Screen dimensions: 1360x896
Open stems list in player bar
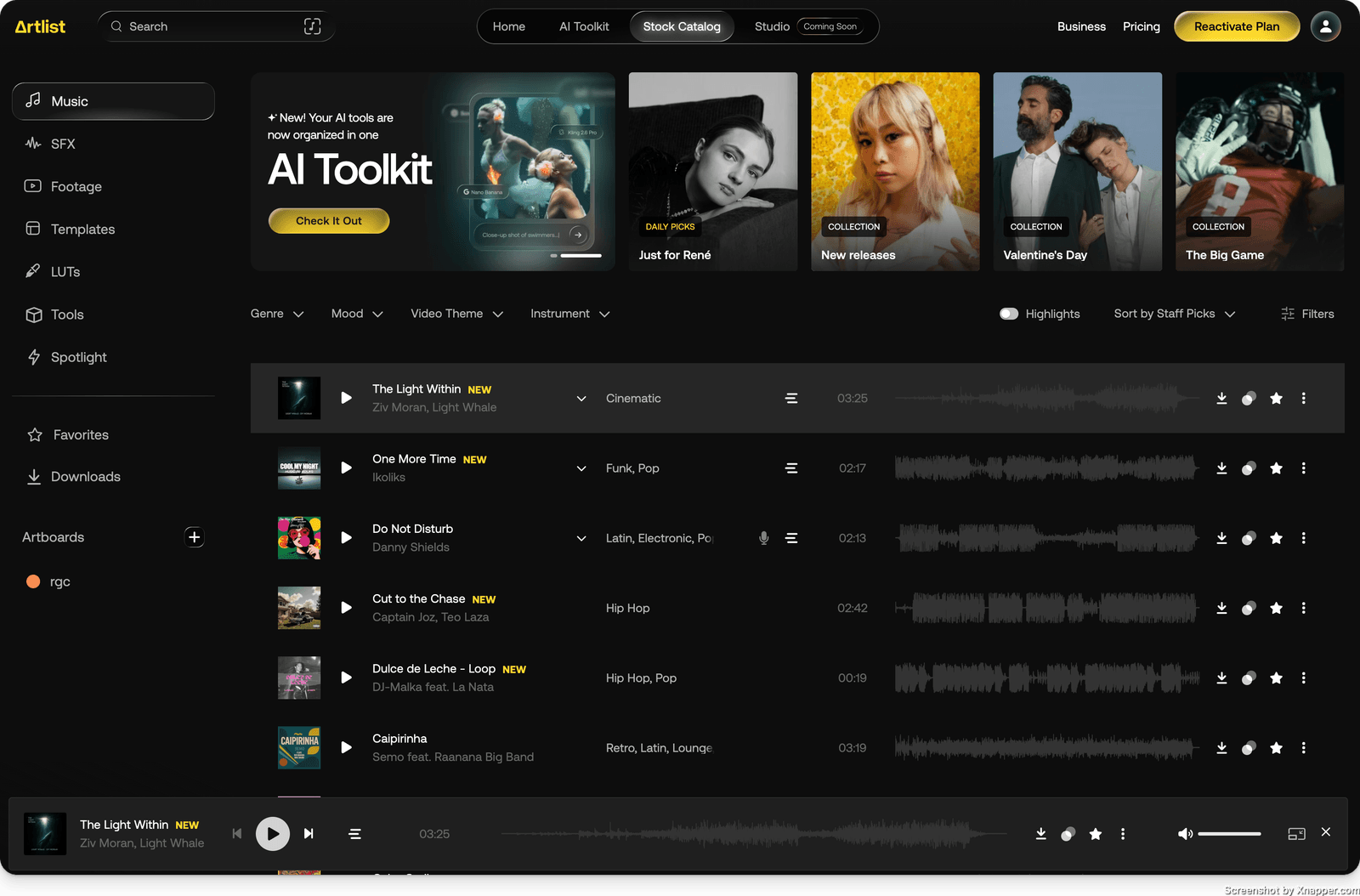coord(354,834)
